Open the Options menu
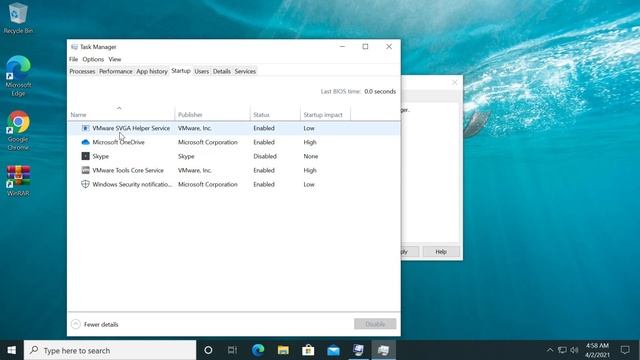This screenshot has height=360, width=640. click(93, 59)
